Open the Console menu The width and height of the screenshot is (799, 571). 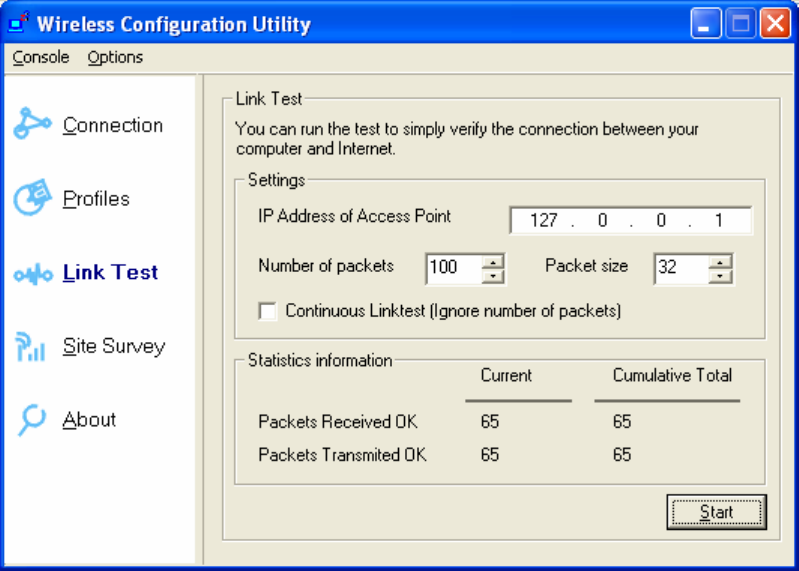pyautogui.click(x=41, y=58)
